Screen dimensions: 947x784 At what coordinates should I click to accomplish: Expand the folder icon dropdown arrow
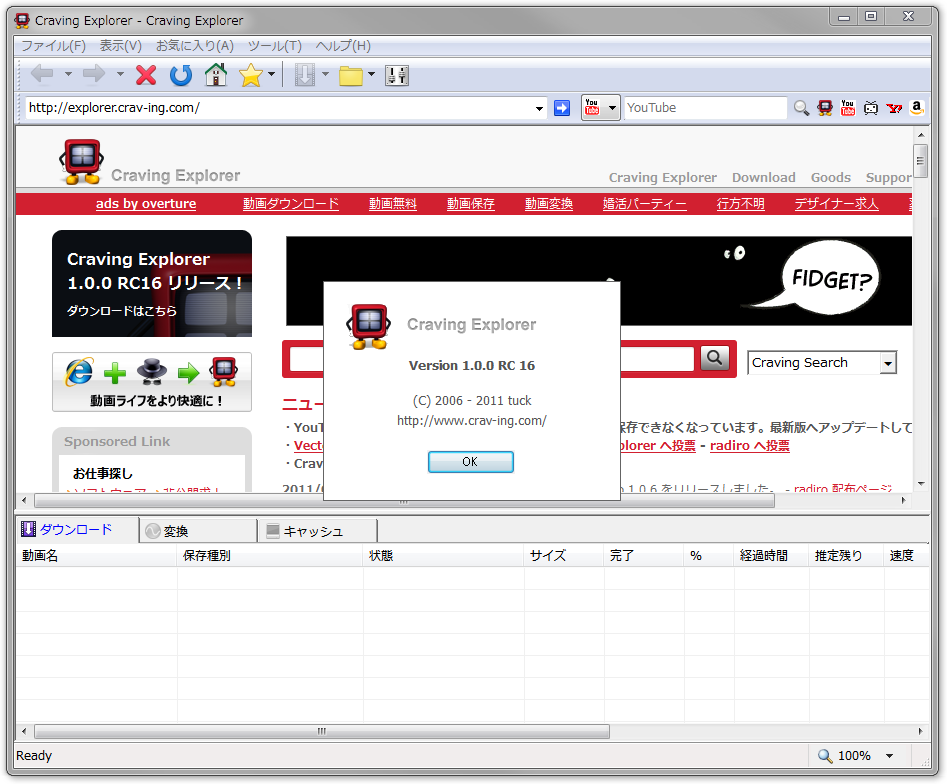[x=371, y=74]
